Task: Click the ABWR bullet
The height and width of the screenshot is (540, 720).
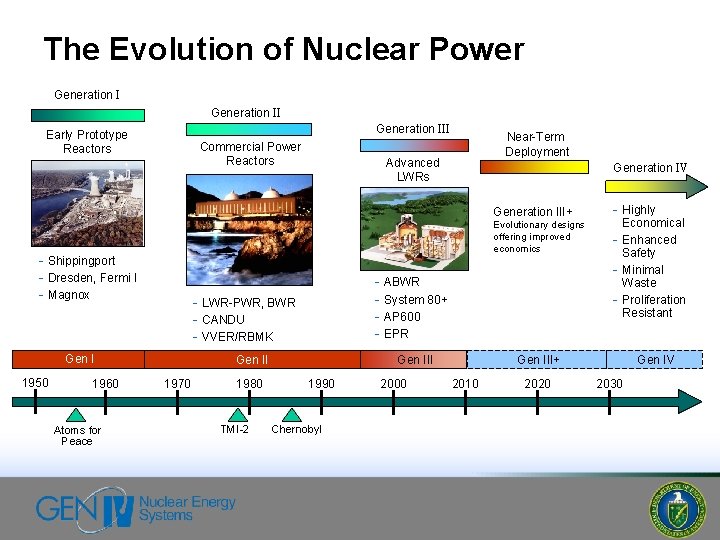Action: [397, 281]
